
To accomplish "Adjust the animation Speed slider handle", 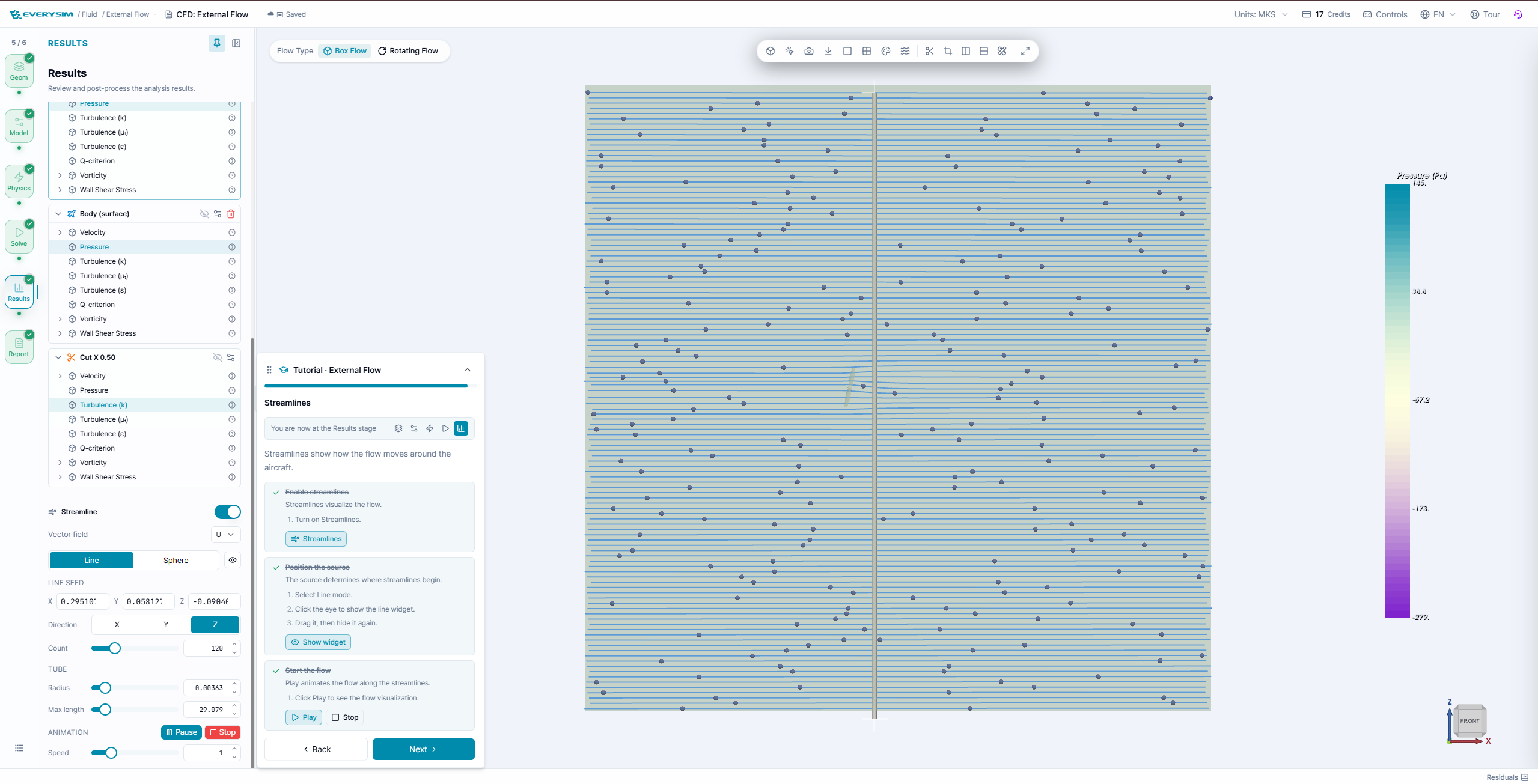I will click(111, 753).
